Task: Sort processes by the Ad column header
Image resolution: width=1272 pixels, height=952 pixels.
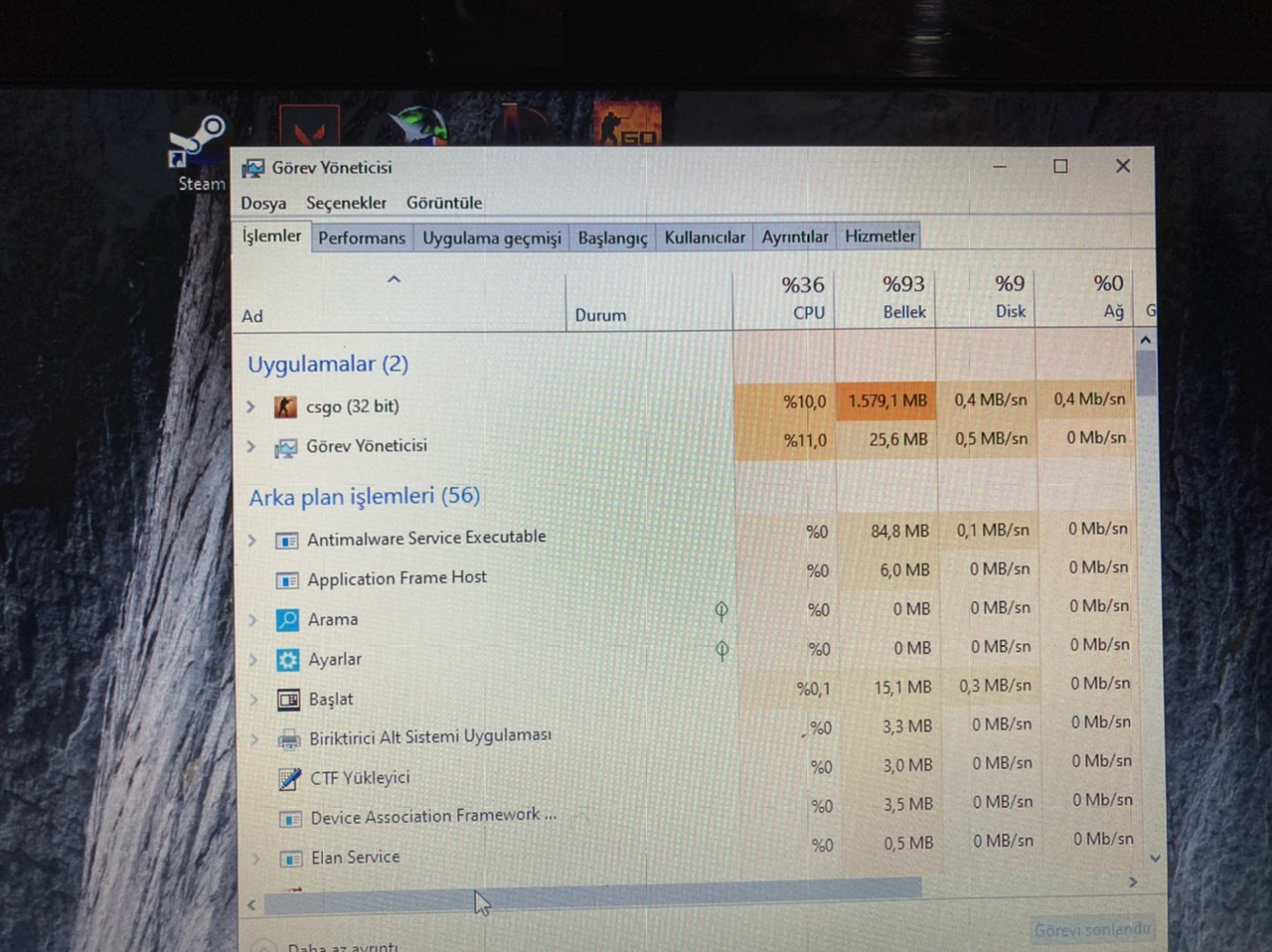Action: 399,301
